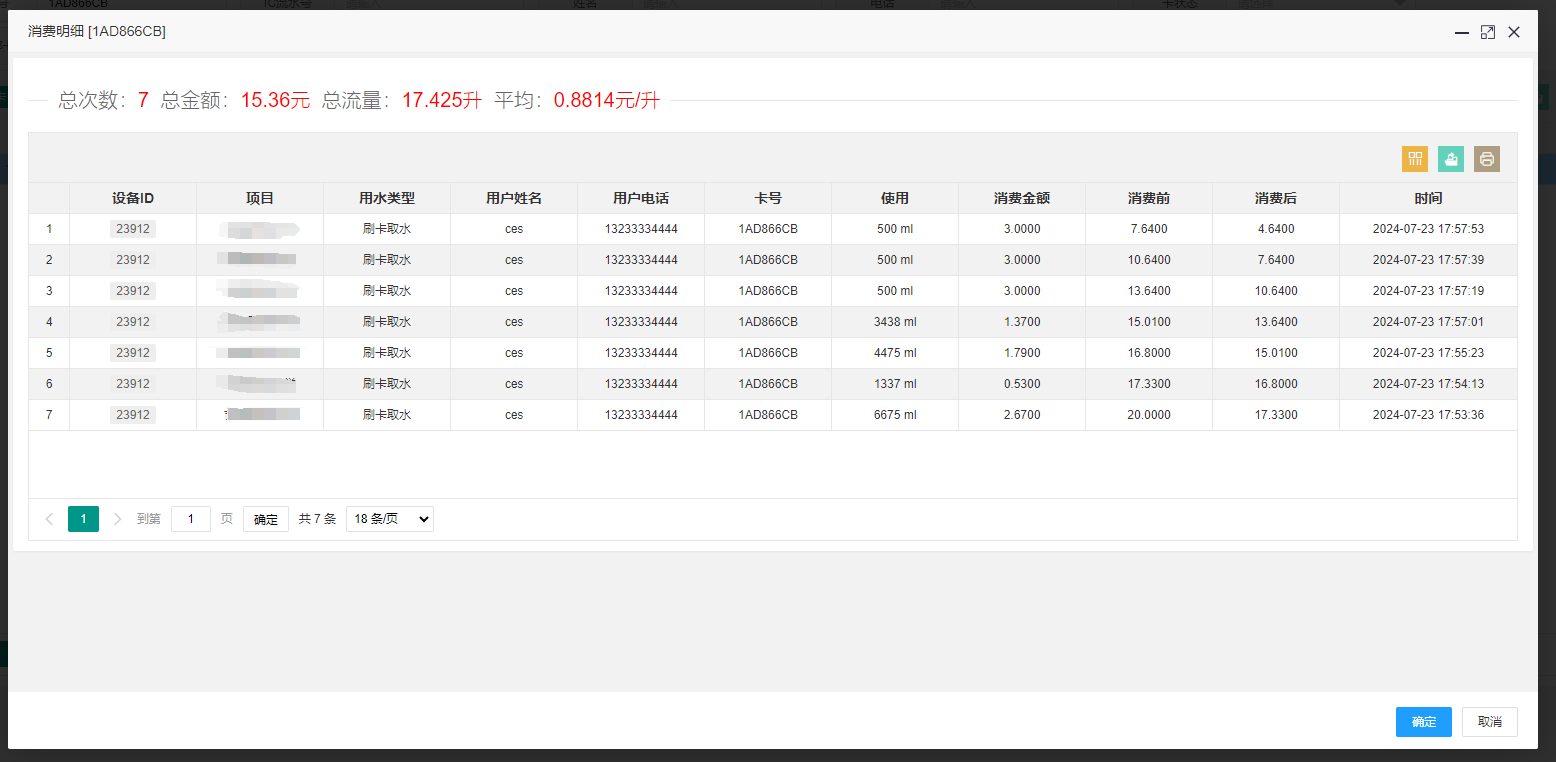The height and width of the screenshot is (762, 1556).
Task: Click card number 1AD866CB in row 5
Action: pos(768,353)
